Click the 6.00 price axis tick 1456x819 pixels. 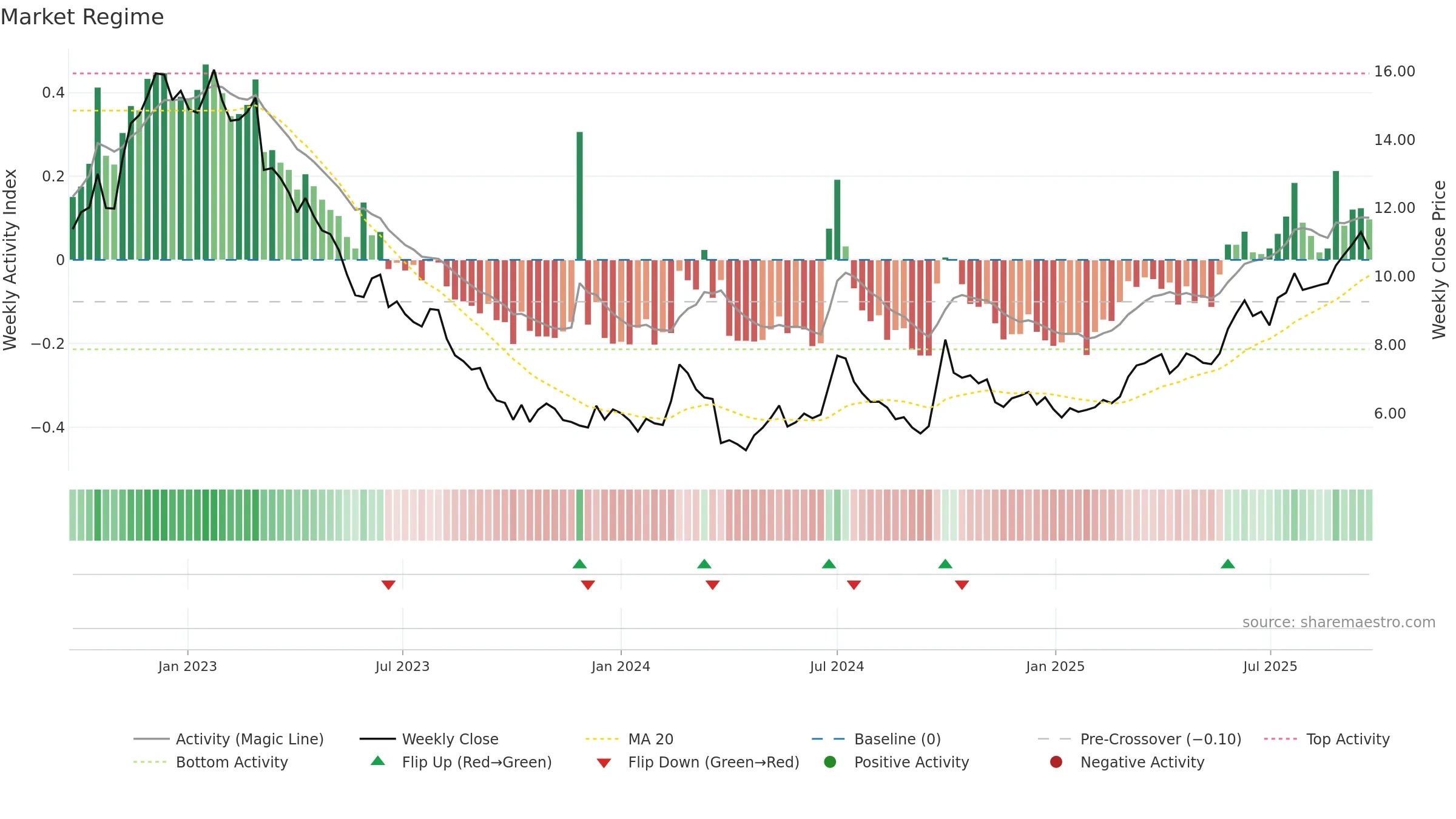[x=1389, y=414]
